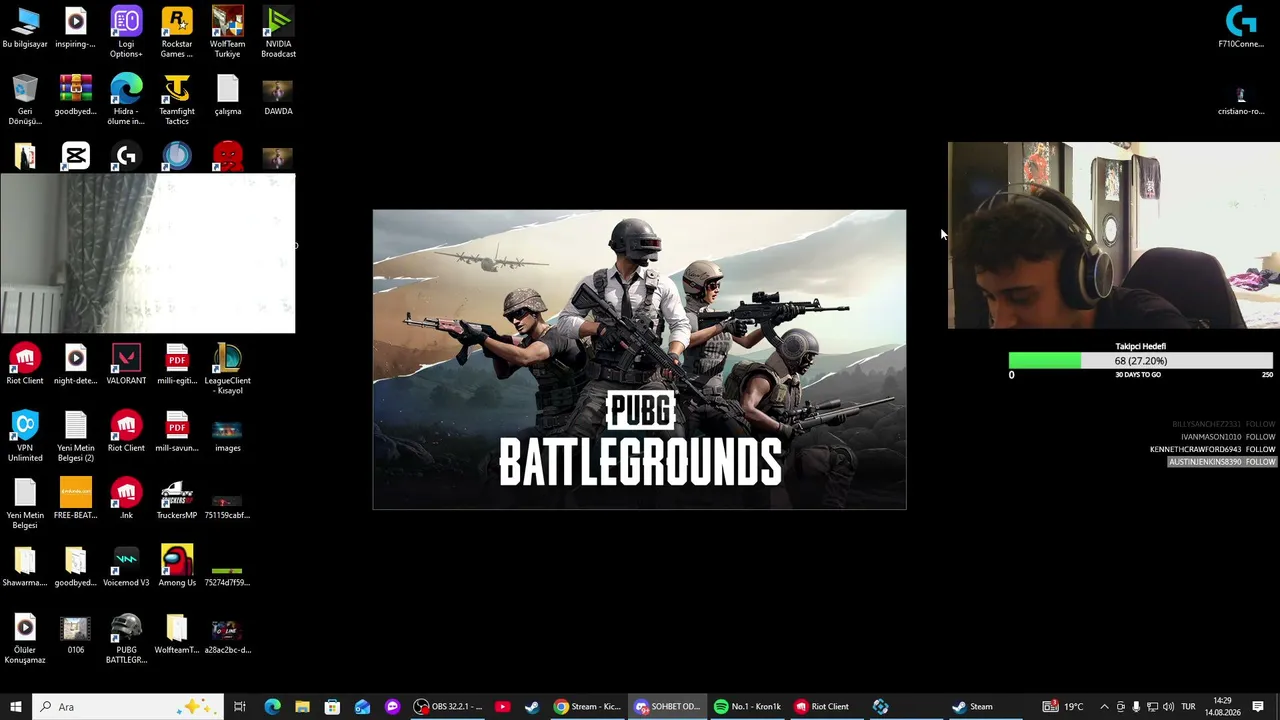Click the PUBG Battlegrounds splash image
Screen dimensions: 1280x720
pos(640,360)
